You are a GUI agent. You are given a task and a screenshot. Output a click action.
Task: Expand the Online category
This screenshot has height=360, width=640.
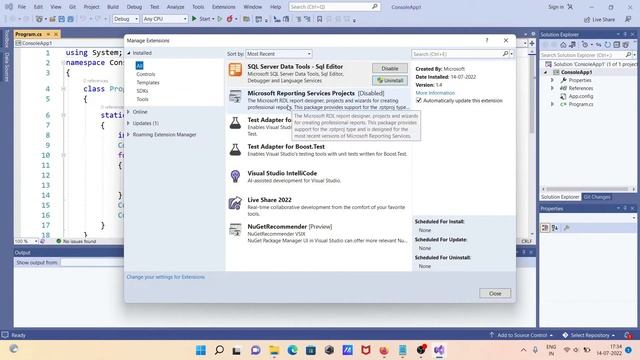click(x=129, y=112)
